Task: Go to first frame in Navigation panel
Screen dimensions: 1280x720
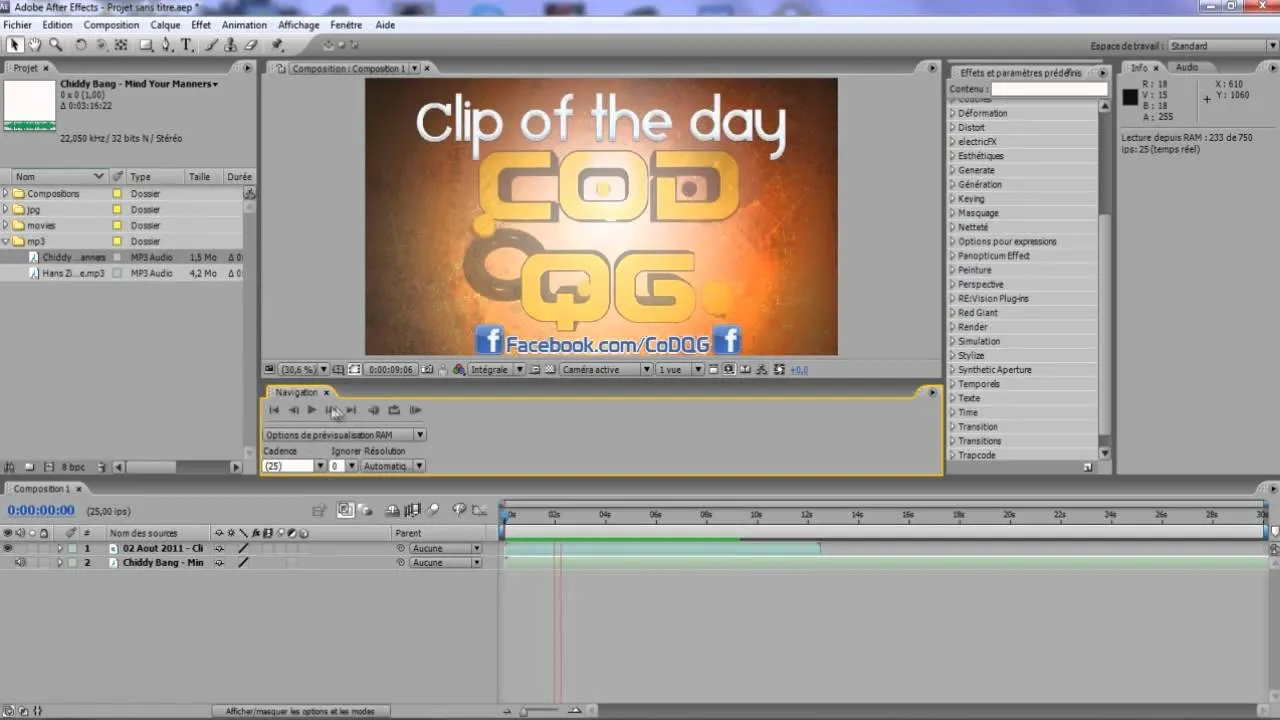Action: click(274, 410)
